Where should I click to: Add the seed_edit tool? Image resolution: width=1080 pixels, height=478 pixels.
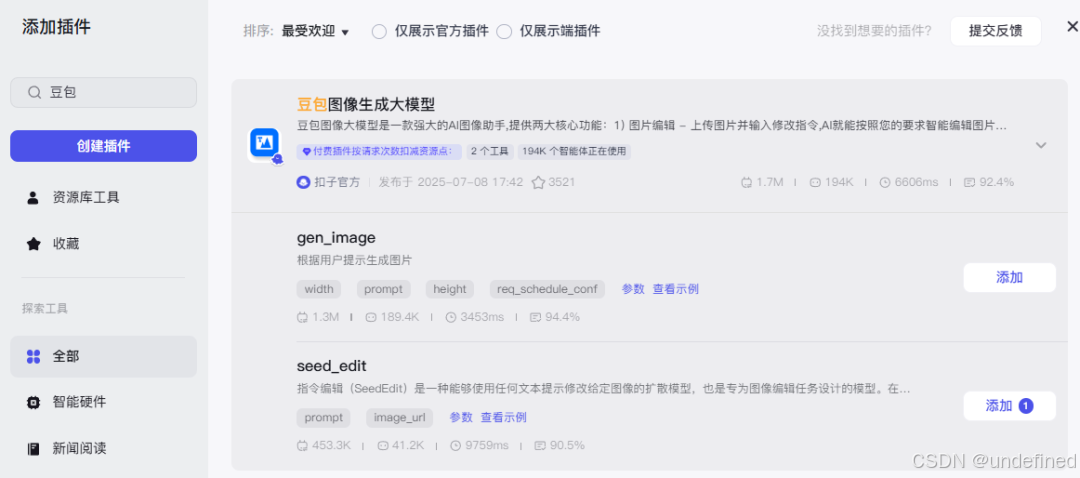pyautogui.click(x=1009, y=406)
